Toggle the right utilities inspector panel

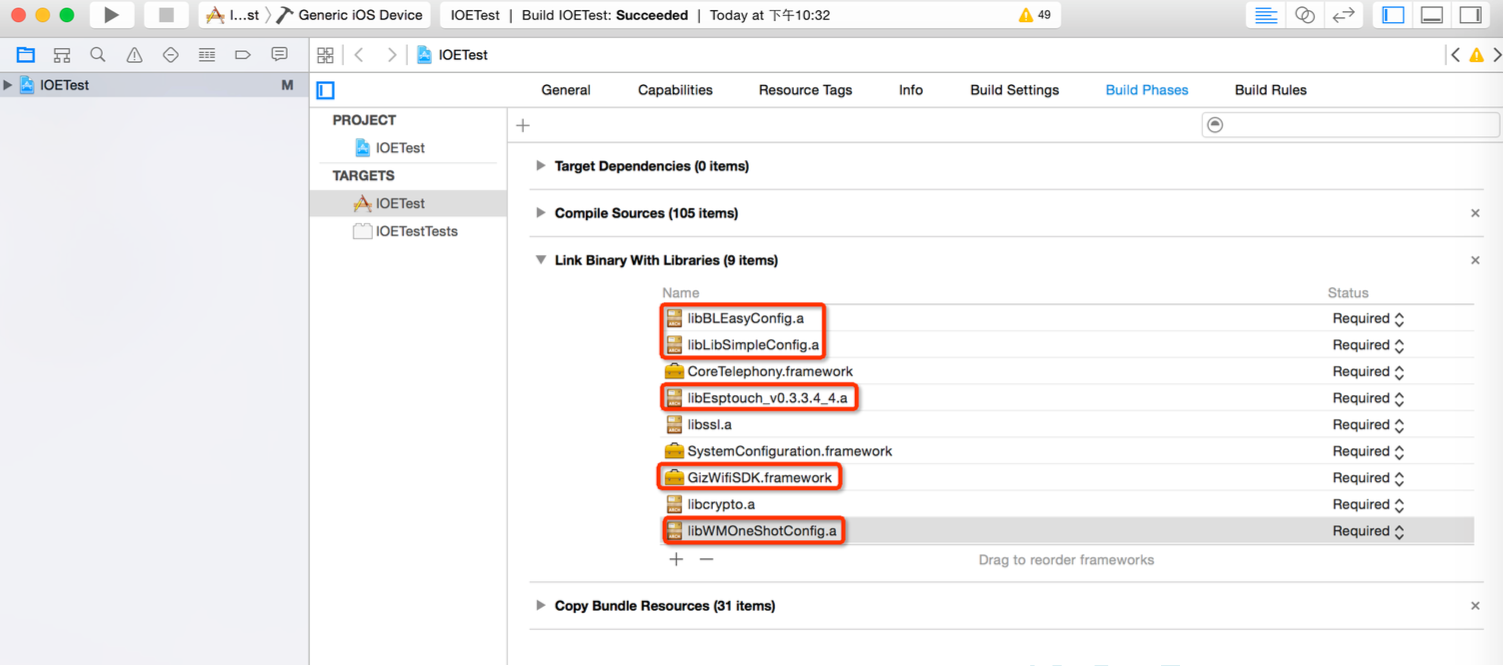(x=1470, y=14)
